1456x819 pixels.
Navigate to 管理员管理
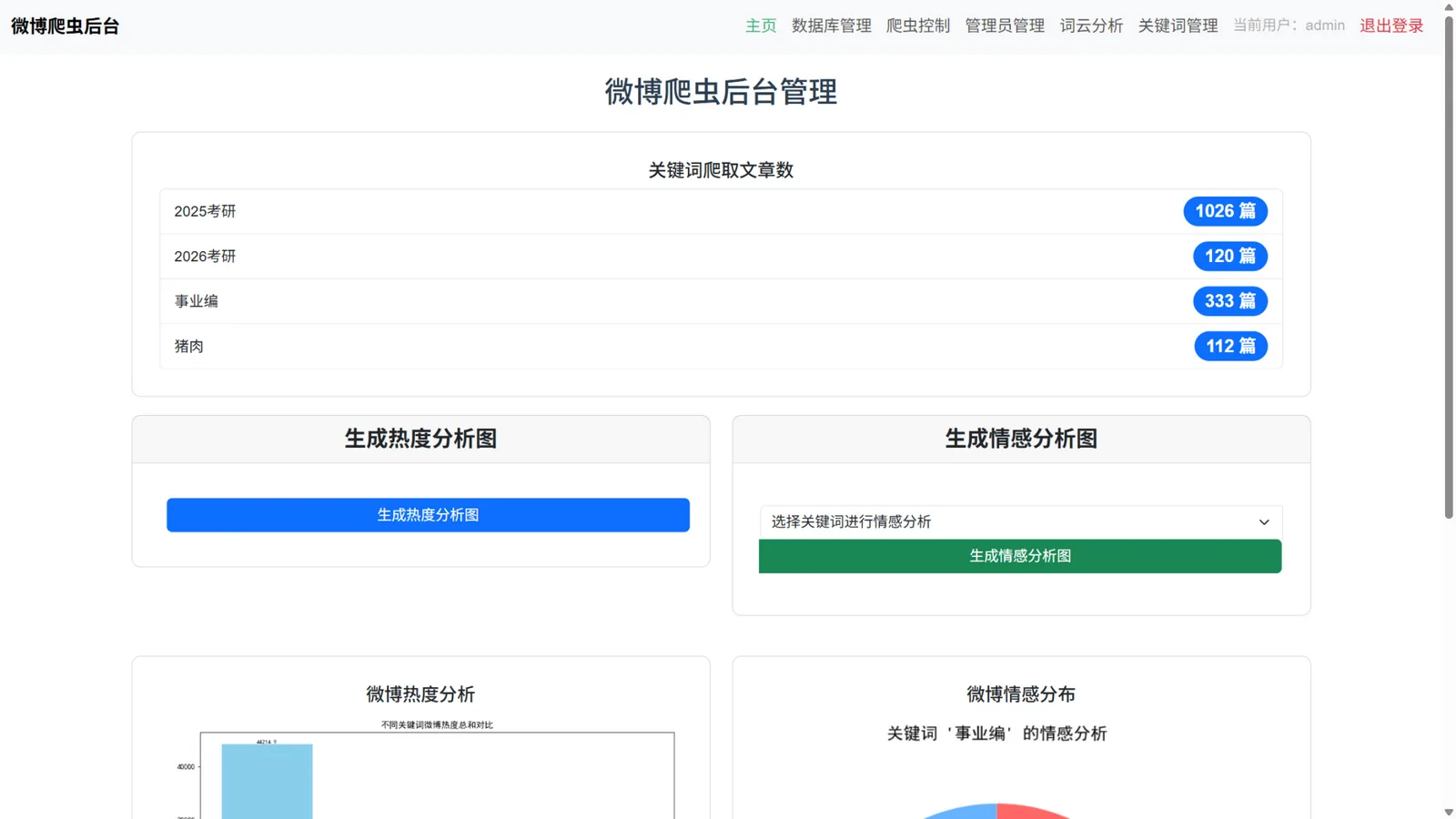[1005, 25]
